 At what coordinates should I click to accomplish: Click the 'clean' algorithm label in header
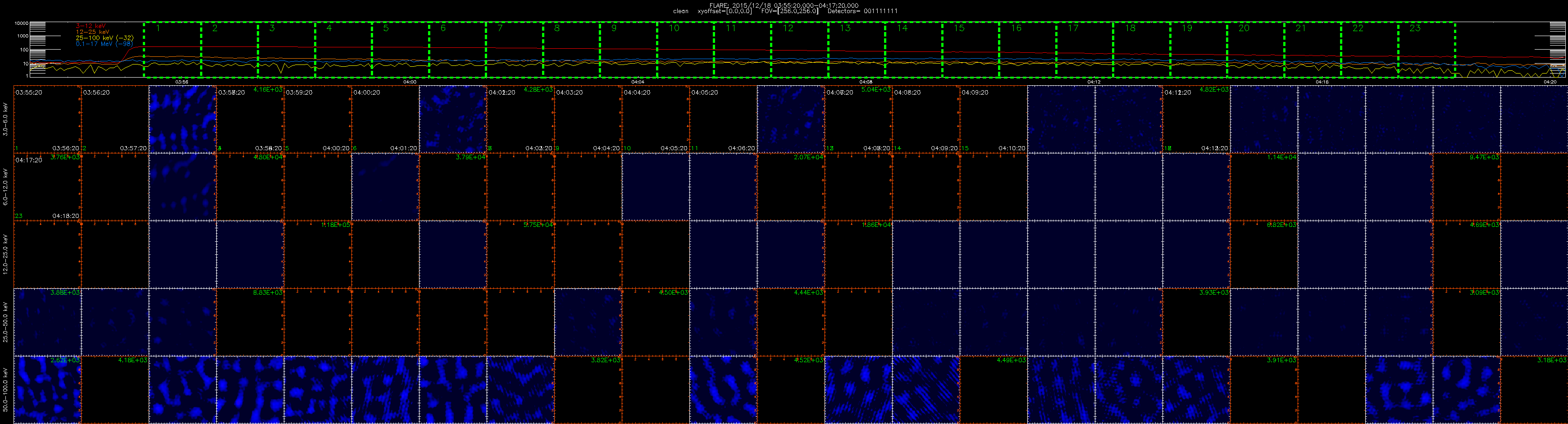pyautogui.click(x=680, y=11)
